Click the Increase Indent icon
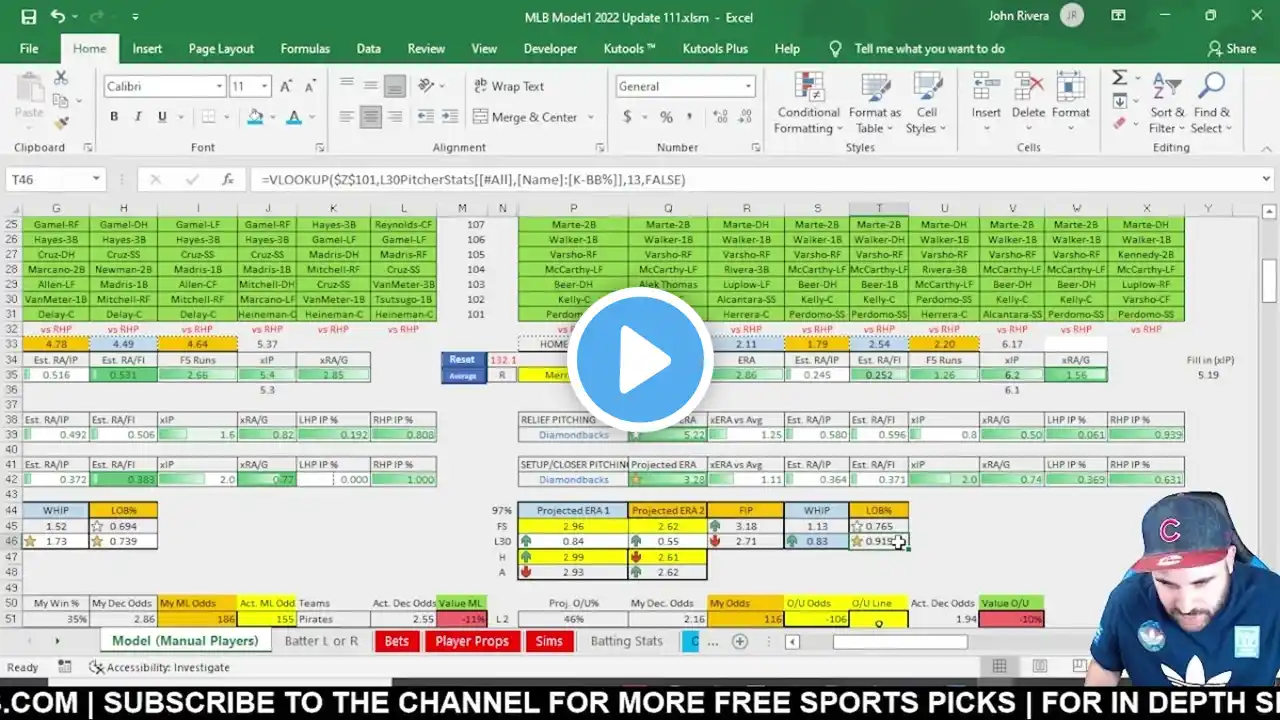 tap(451, 117)
